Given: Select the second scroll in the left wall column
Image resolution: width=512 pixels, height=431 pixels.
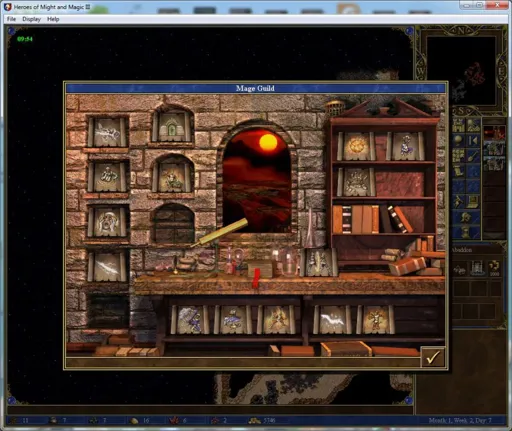Looking at the screenshot, I should click(x=107, y=177).
